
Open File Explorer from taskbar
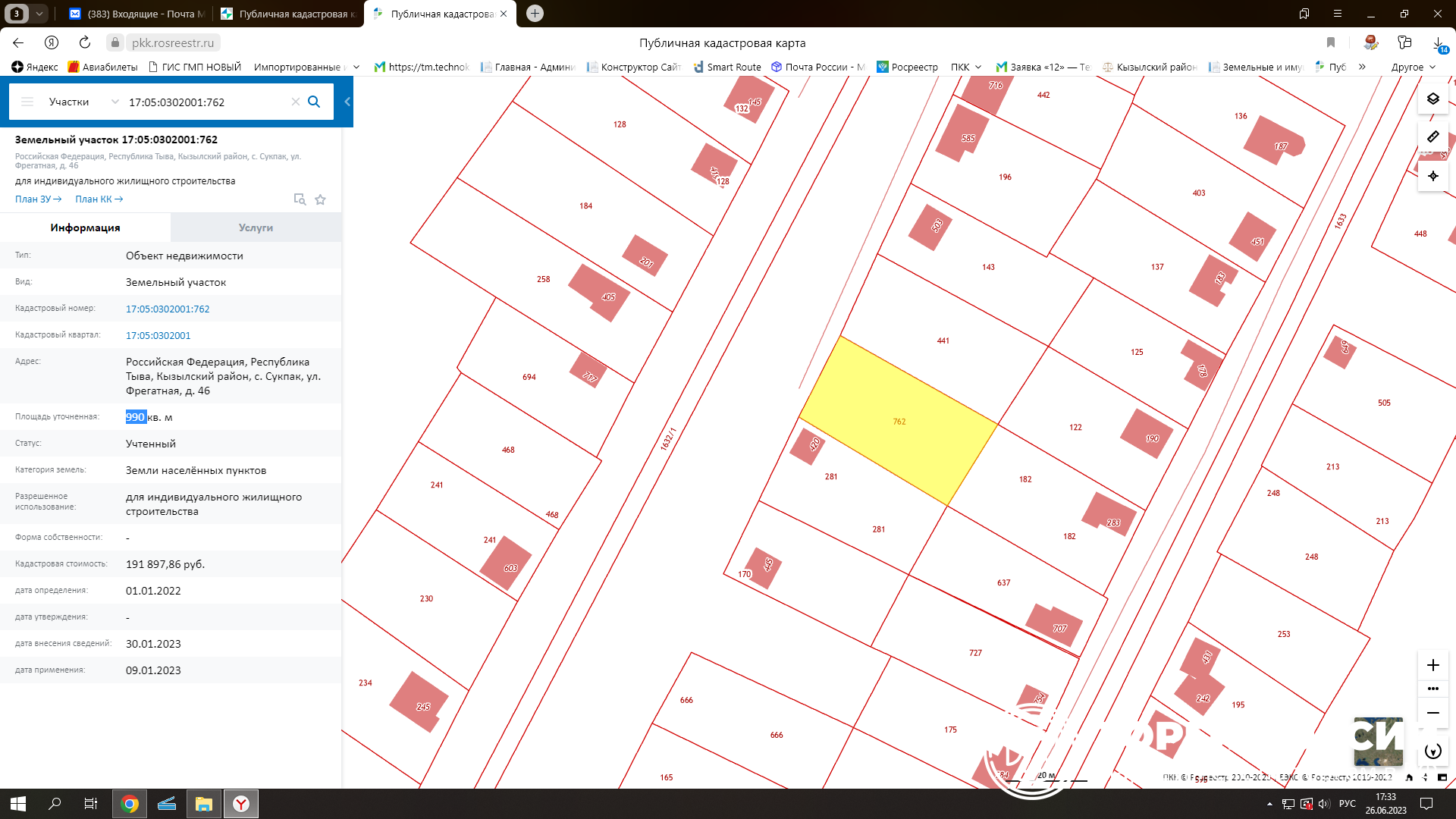coord(203,804)
